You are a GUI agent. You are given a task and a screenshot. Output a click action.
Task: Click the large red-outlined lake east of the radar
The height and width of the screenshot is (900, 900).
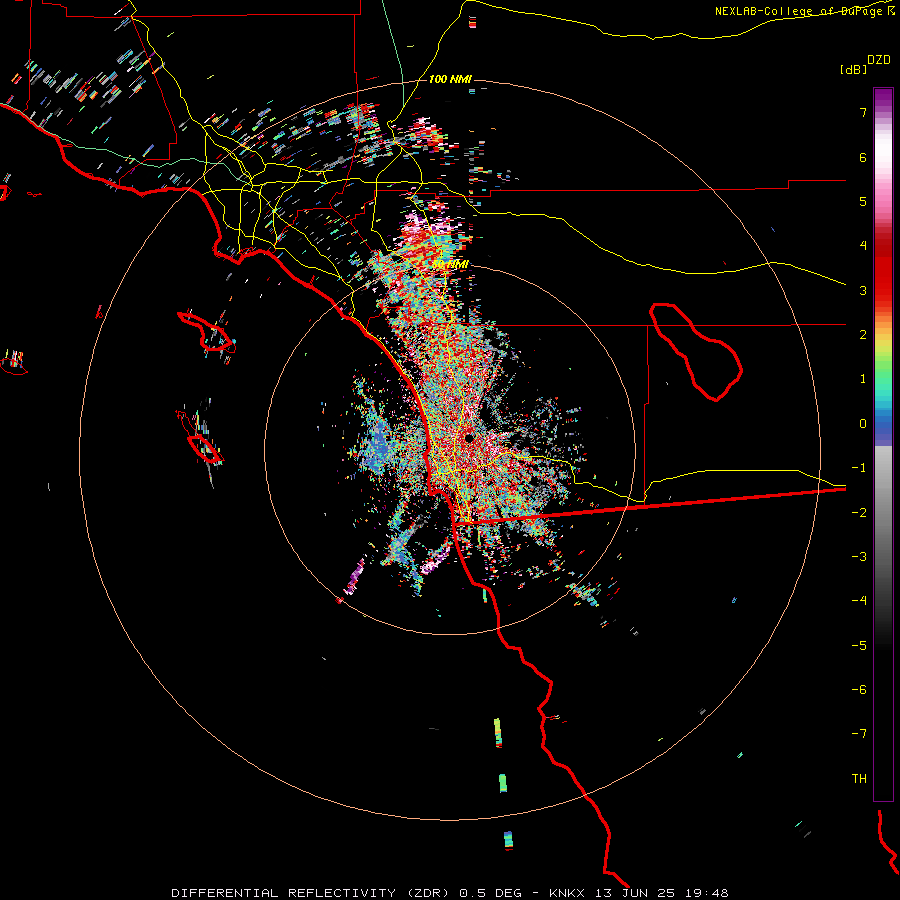[696, 351]
